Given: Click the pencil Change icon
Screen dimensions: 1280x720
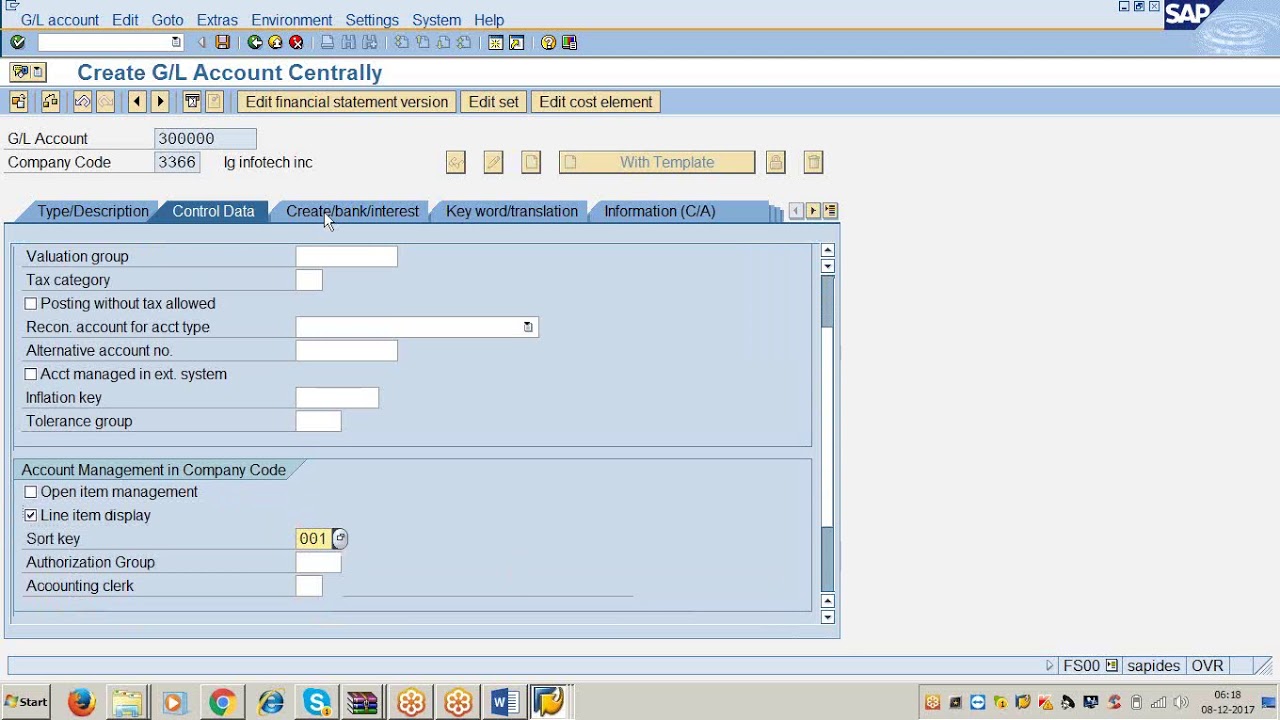Looking at the screenshot, I should click(493, 162).
